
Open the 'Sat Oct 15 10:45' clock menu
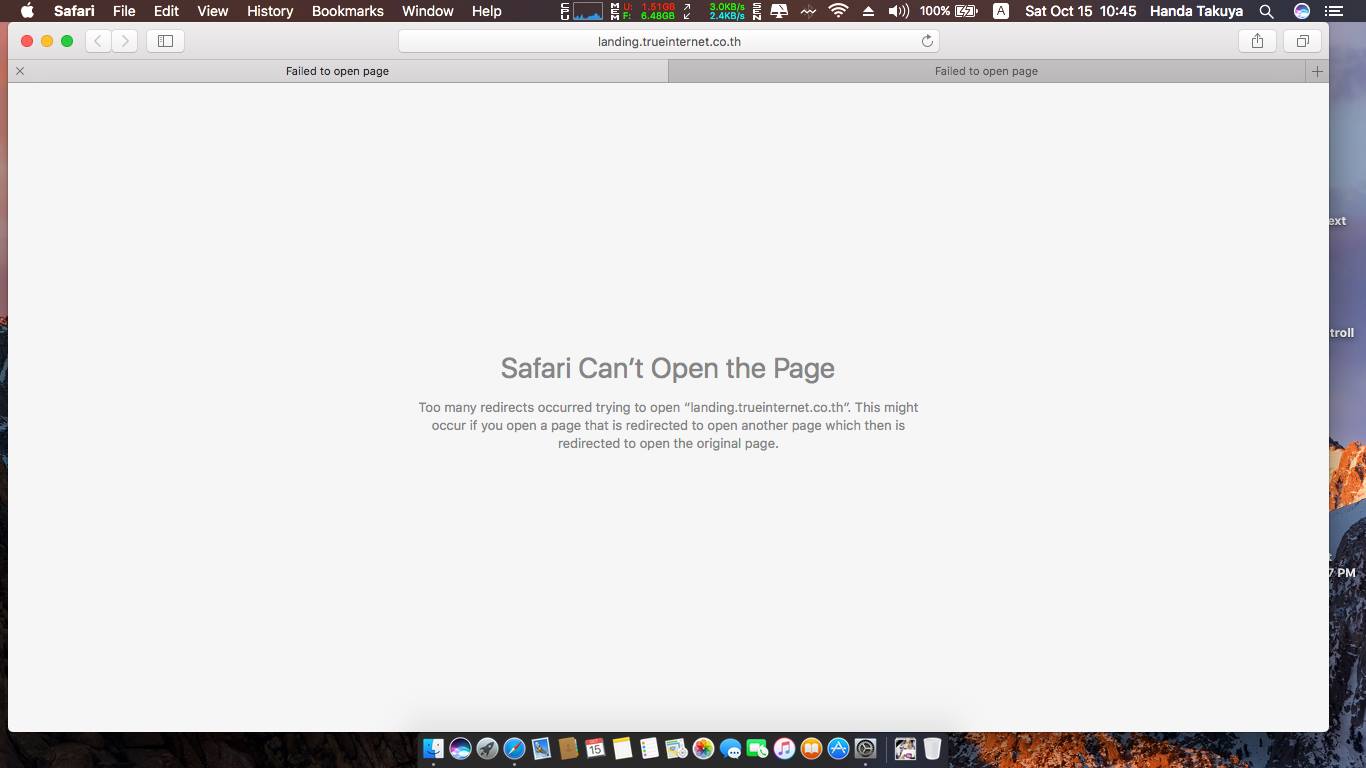[1081, 11]
